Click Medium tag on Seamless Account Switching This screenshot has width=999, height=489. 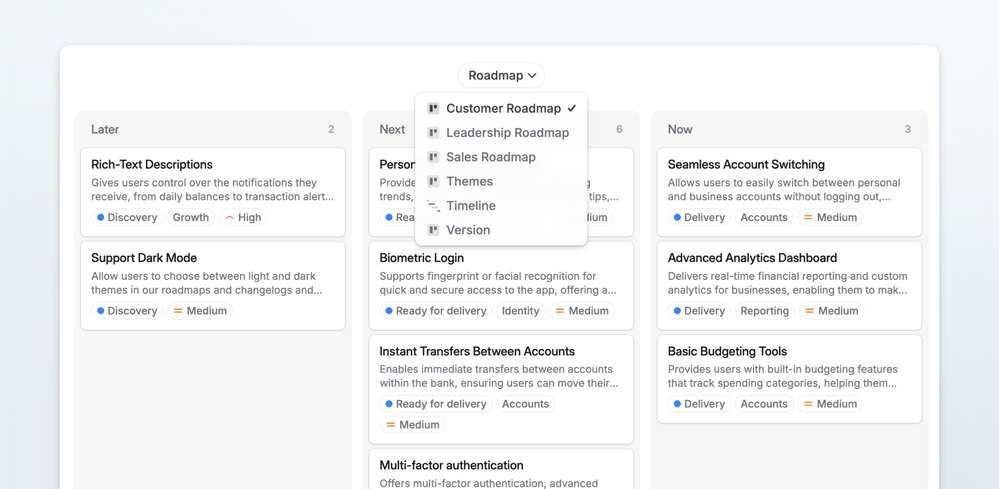(x=830, y=217)
